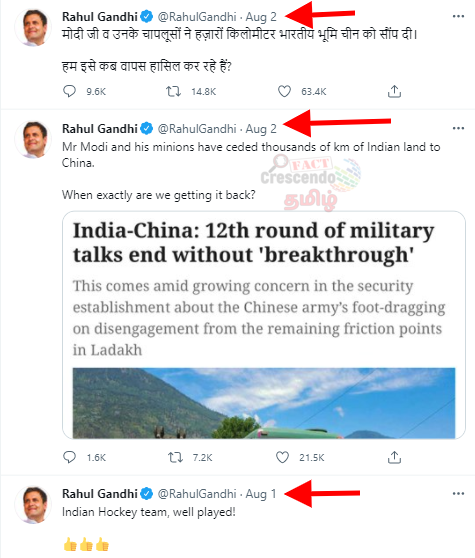Image resolution: width=475 pixels, height=558 pixels.
Task: Open more options on the English Modi tweet
Action: click(458, 128)
